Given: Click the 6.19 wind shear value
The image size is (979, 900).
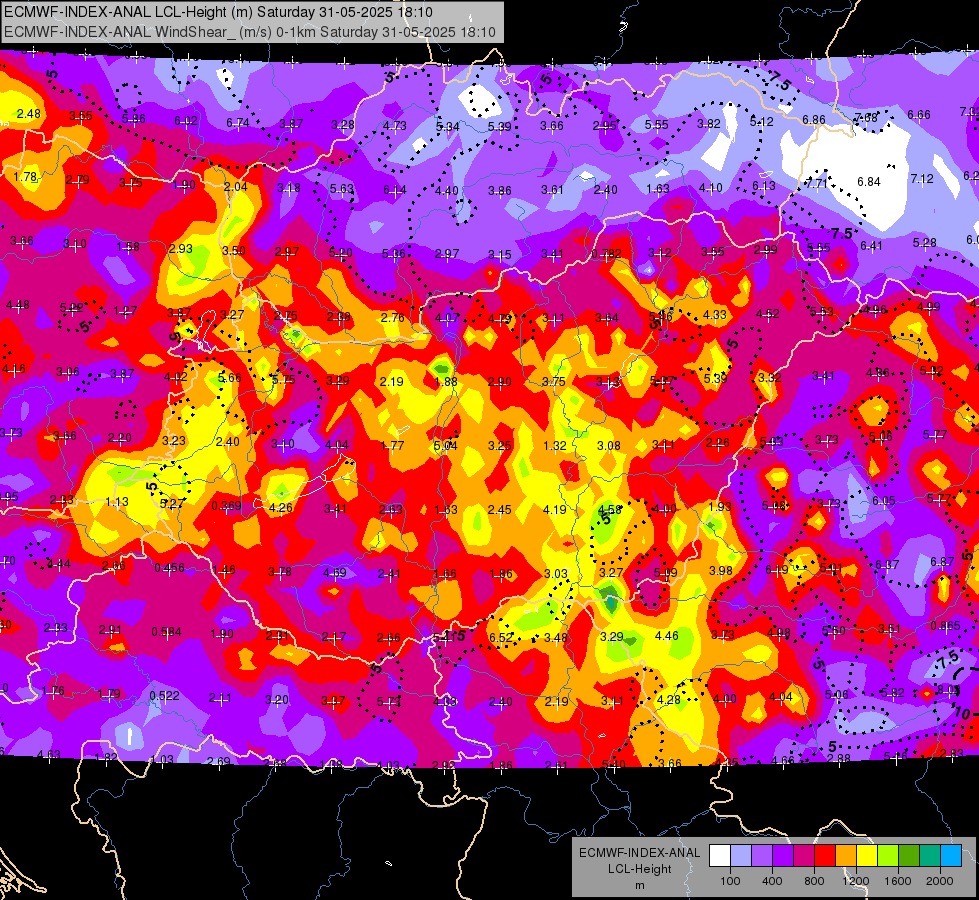Looking at the screenshot, I should point(777,570).
